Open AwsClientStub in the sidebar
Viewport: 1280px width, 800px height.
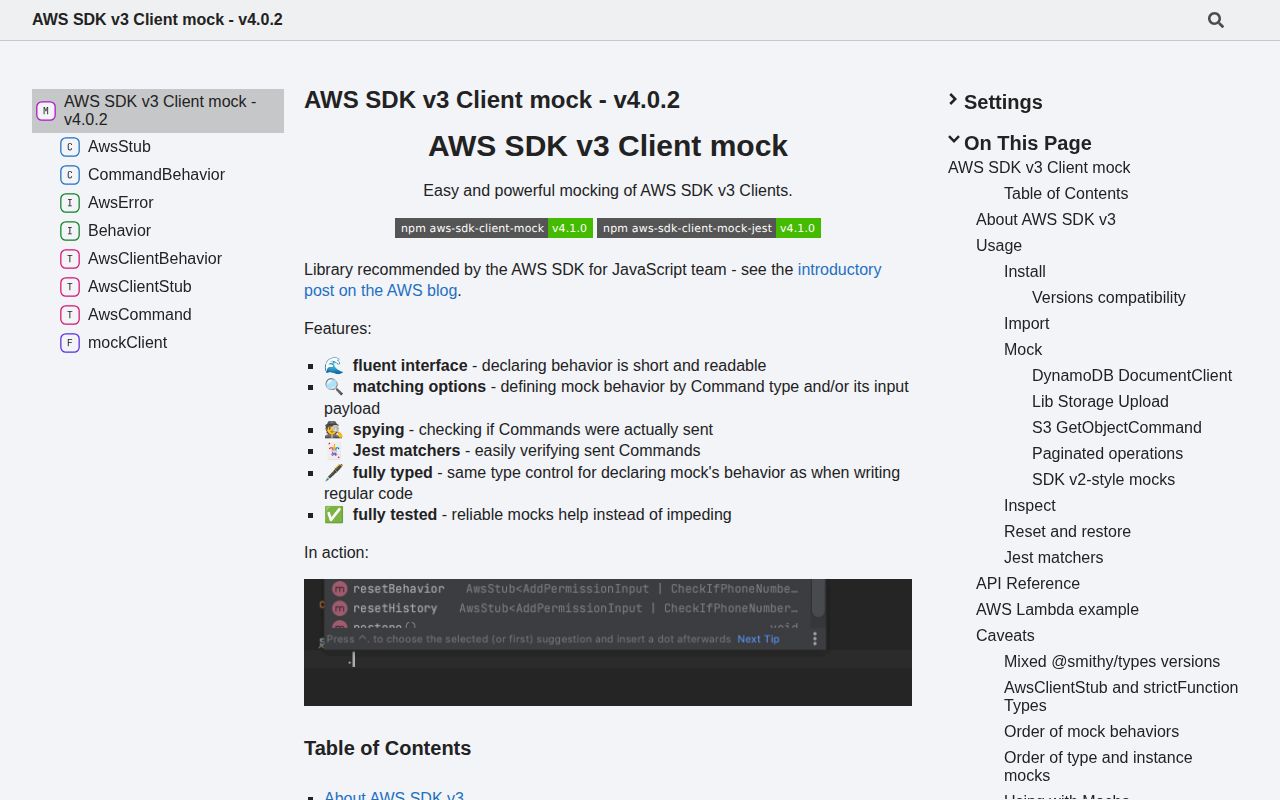tap(140, 286)
